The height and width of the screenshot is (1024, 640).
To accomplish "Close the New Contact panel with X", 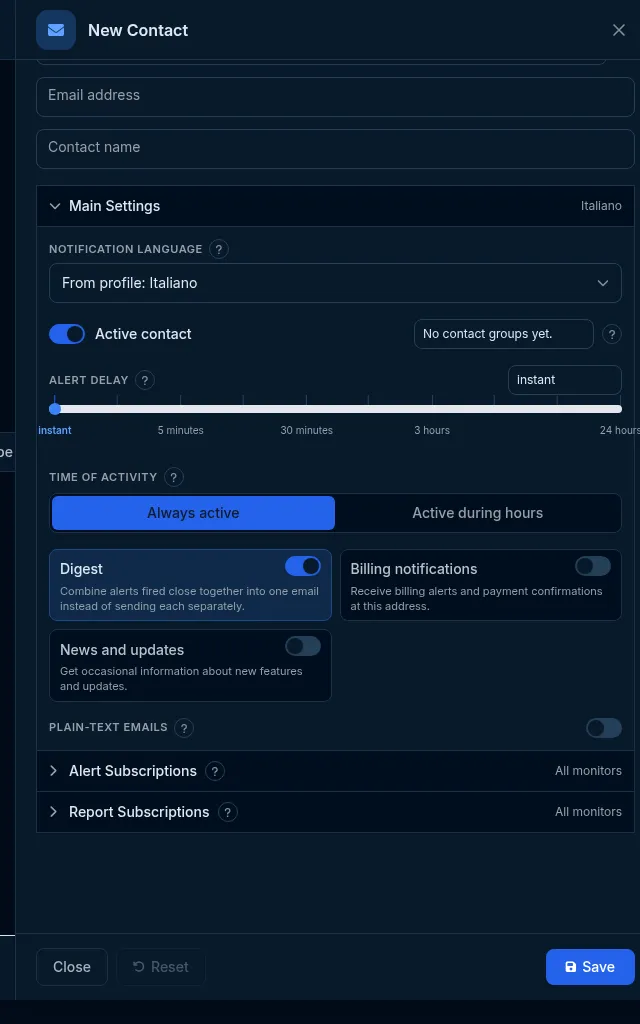I will pos(618,30).
